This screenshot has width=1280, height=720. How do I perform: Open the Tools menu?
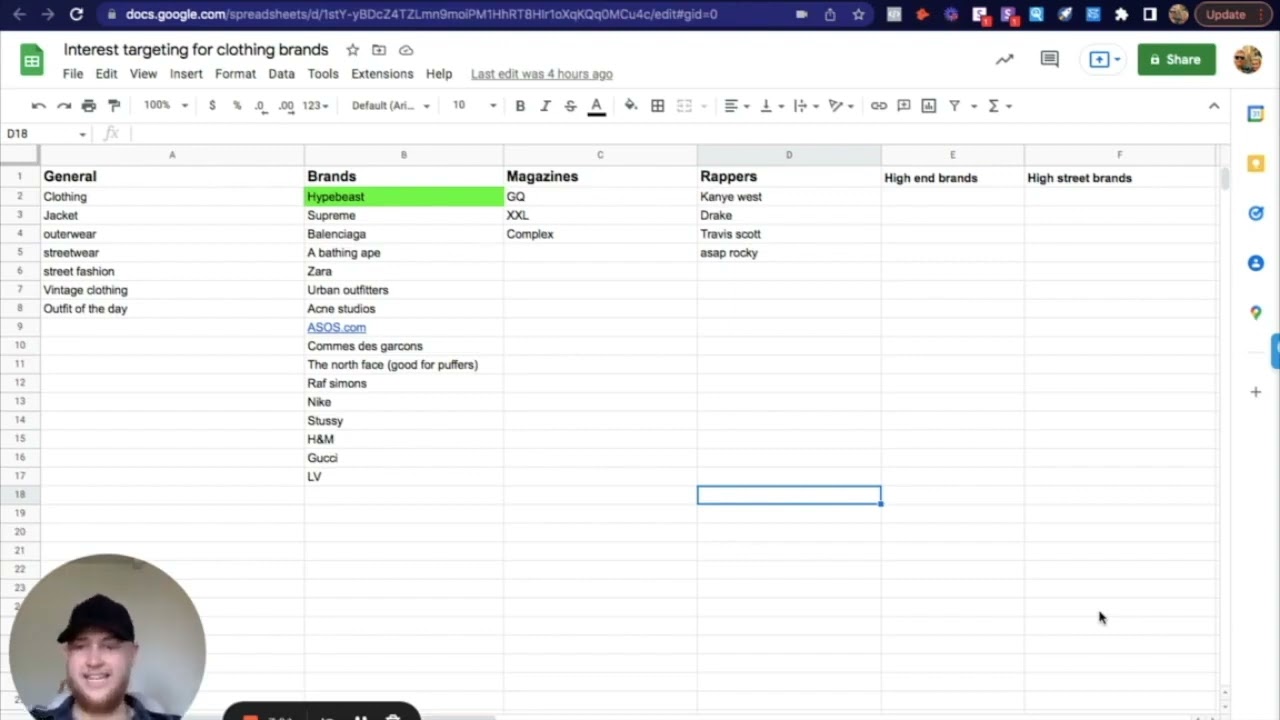(x=323, y=74)
